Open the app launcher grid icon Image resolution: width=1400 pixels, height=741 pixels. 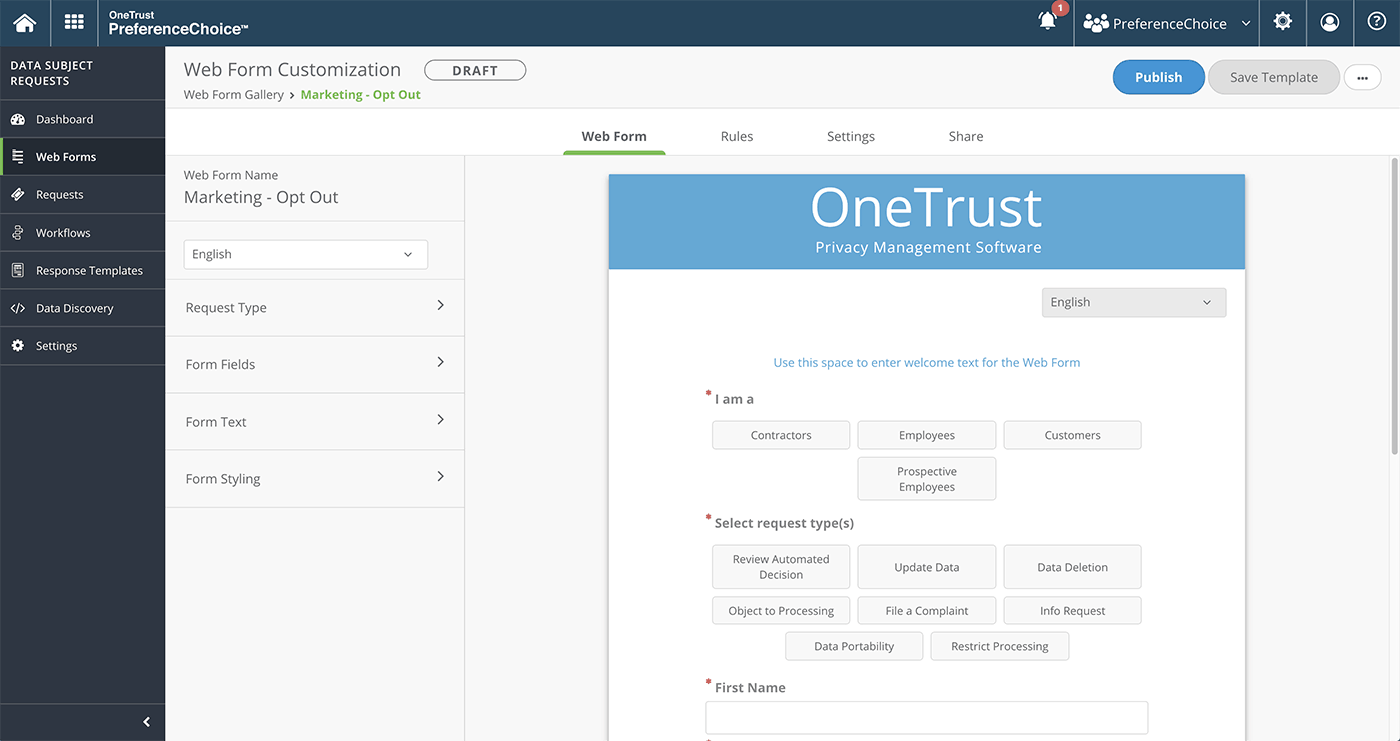73,22
